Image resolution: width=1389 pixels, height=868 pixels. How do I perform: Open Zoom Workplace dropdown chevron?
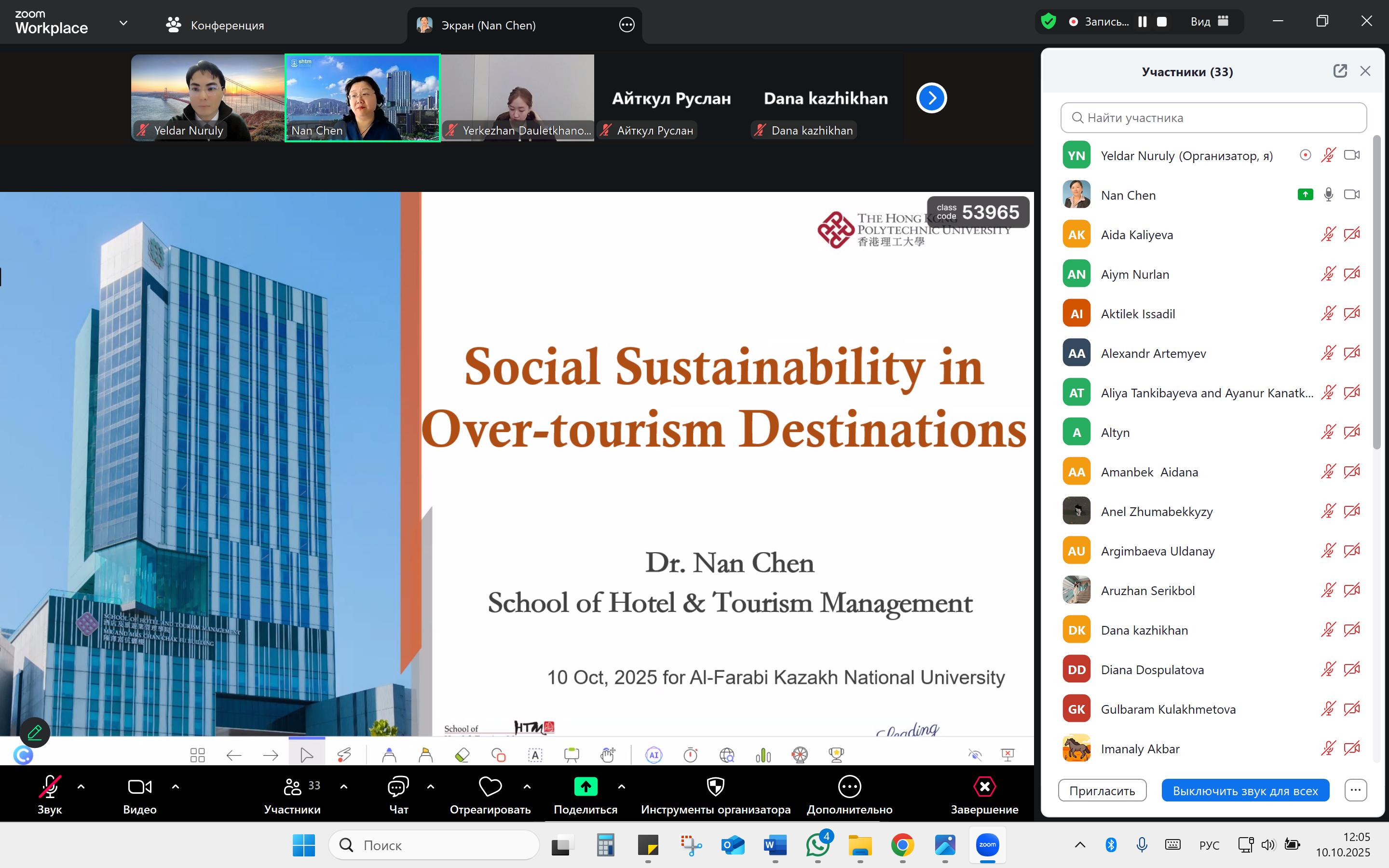click(123, 23)
